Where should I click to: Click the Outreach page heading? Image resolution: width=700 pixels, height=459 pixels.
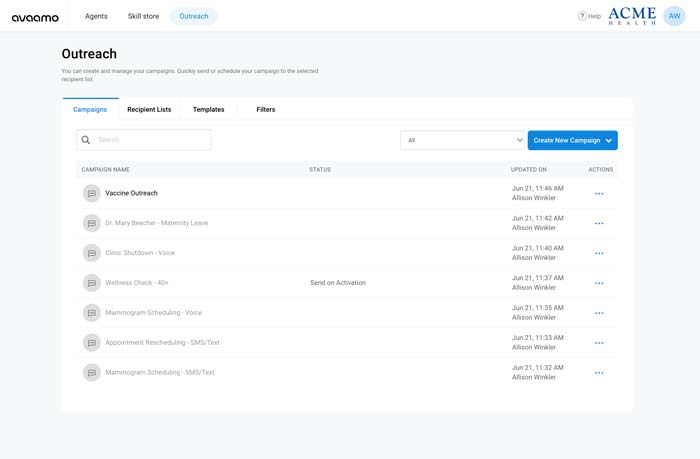[x=89, y=54]
